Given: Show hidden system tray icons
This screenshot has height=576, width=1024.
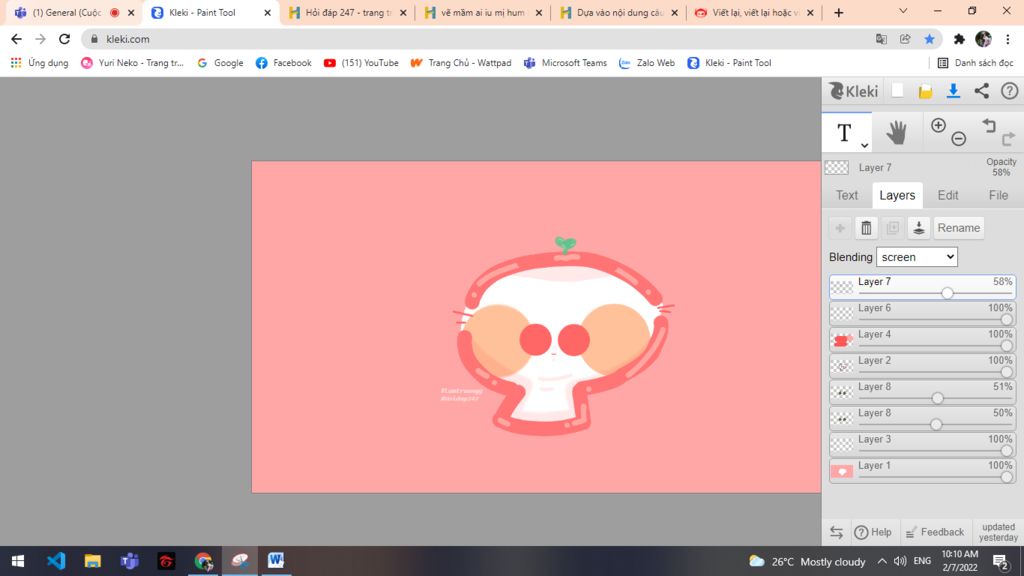Looking at the screenshot, I should click(882, 561).
